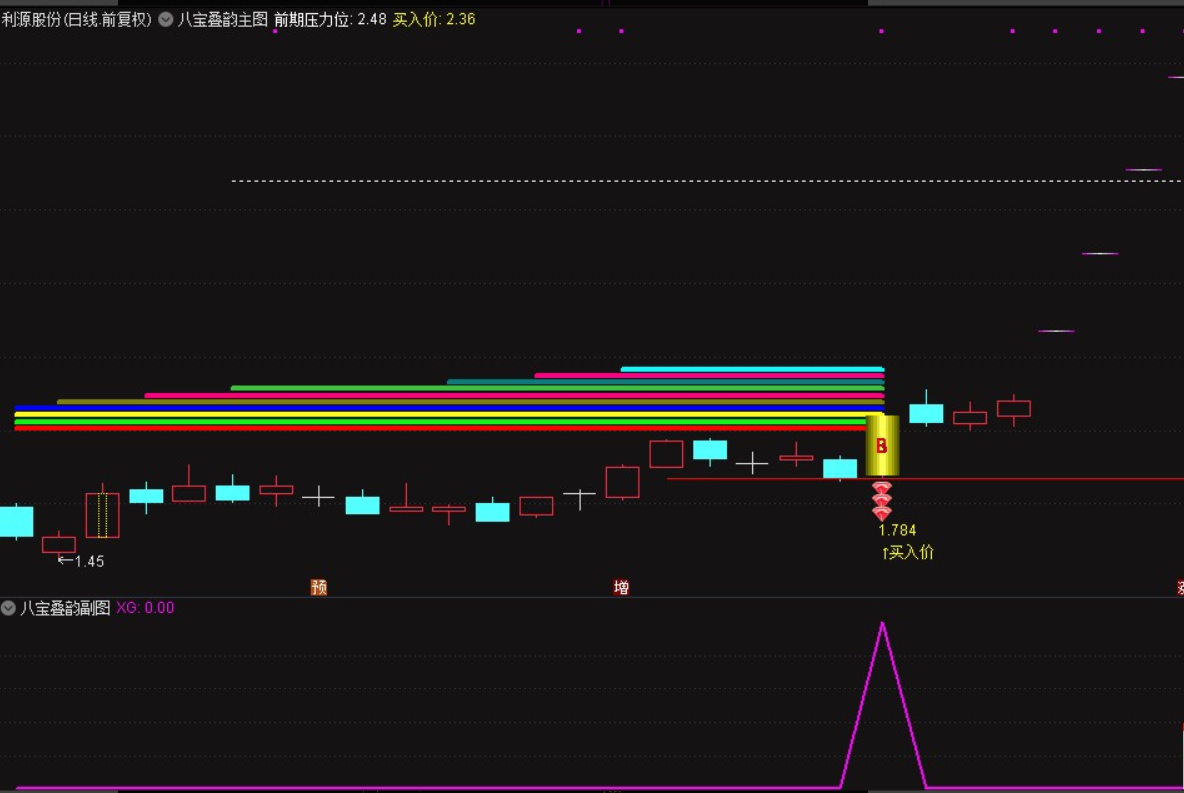The image size is (1184, 793).
Task: Click the yellow 买入价: 2.36 label
Action: click(x=433, y=19)
